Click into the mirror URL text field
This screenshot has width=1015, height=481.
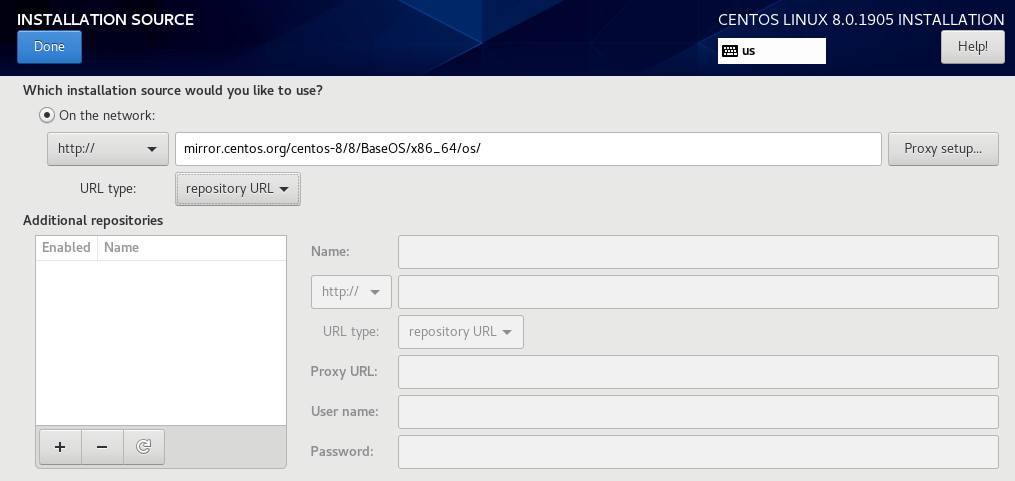tap(527, 149)
